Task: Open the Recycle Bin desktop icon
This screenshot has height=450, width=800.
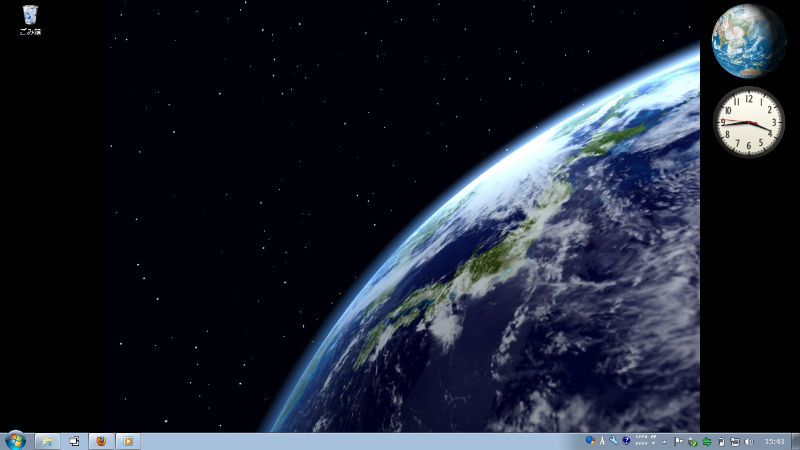Action: [30, 20]
